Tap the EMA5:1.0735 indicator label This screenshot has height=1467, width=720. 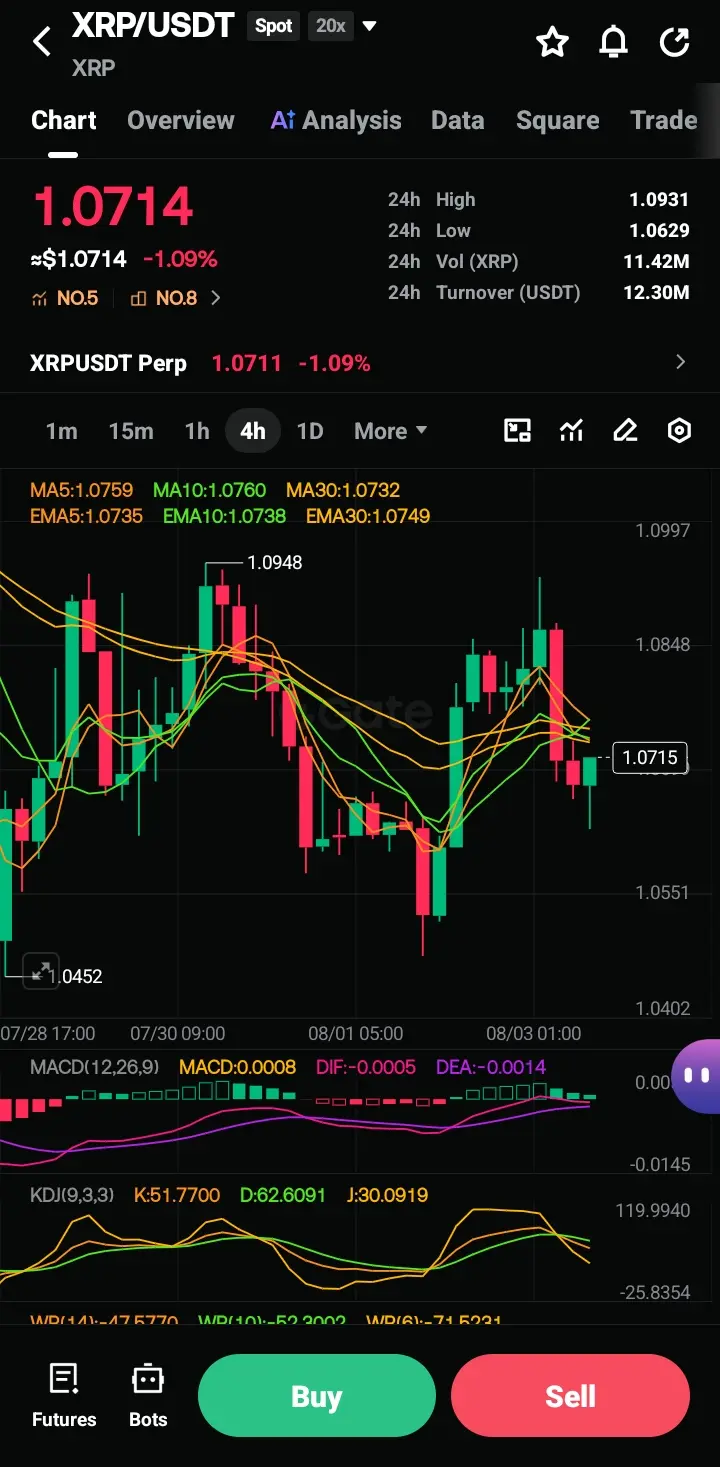pos(86,517)
